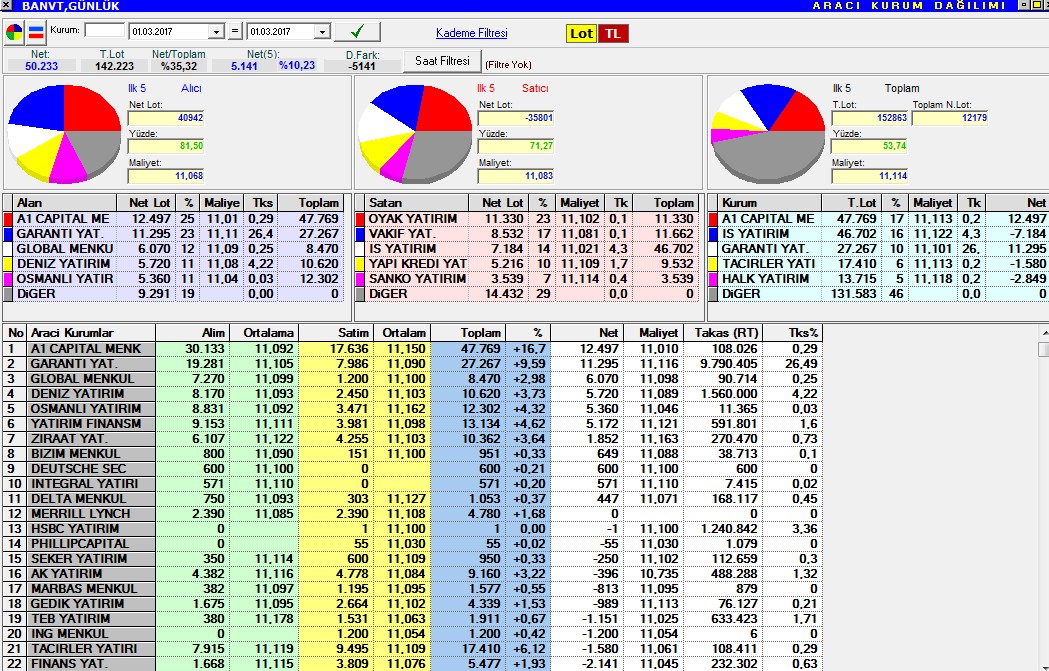Select the MERRILL LYNCH row
Viewport: 1049px width, 671px height.
tap(413, 514)
